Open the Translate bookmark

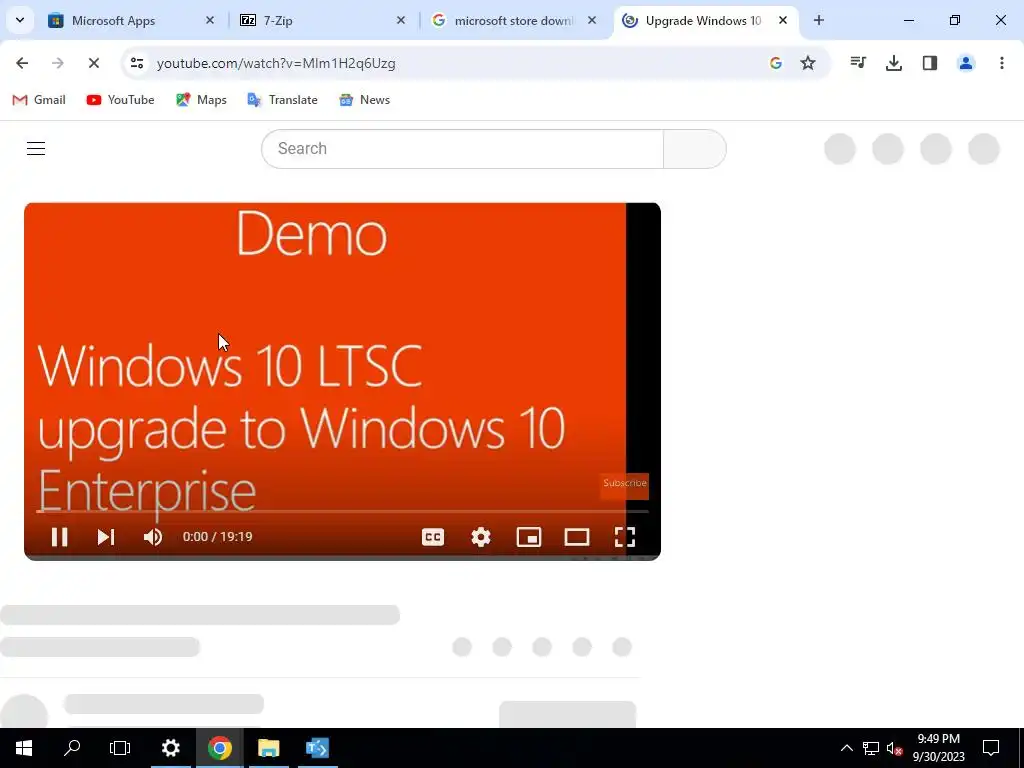[x=282, y=100]
